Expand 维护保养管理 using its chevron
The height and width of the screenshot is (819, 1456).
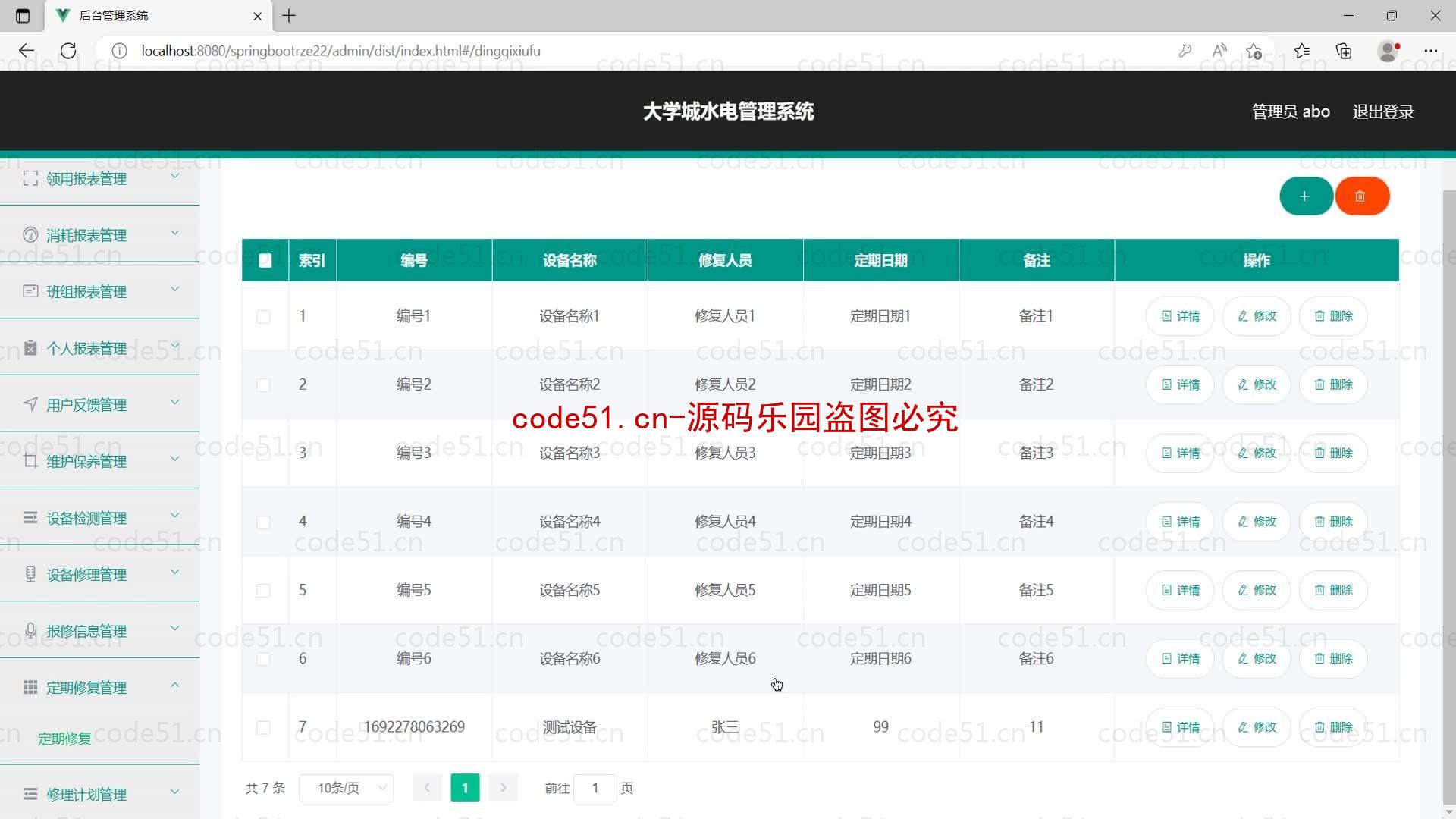(x=174, y=459)
